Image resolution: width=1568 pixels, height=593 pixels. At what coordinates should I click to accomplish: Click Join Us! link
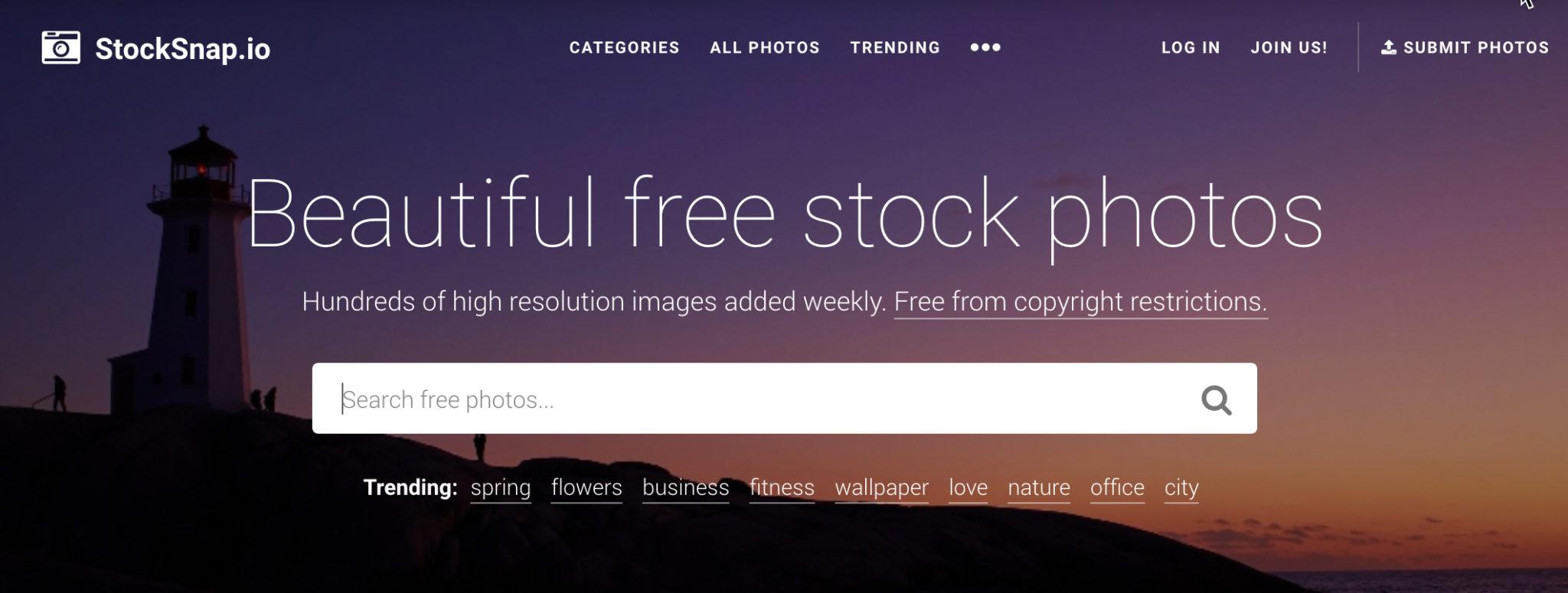1289,47
